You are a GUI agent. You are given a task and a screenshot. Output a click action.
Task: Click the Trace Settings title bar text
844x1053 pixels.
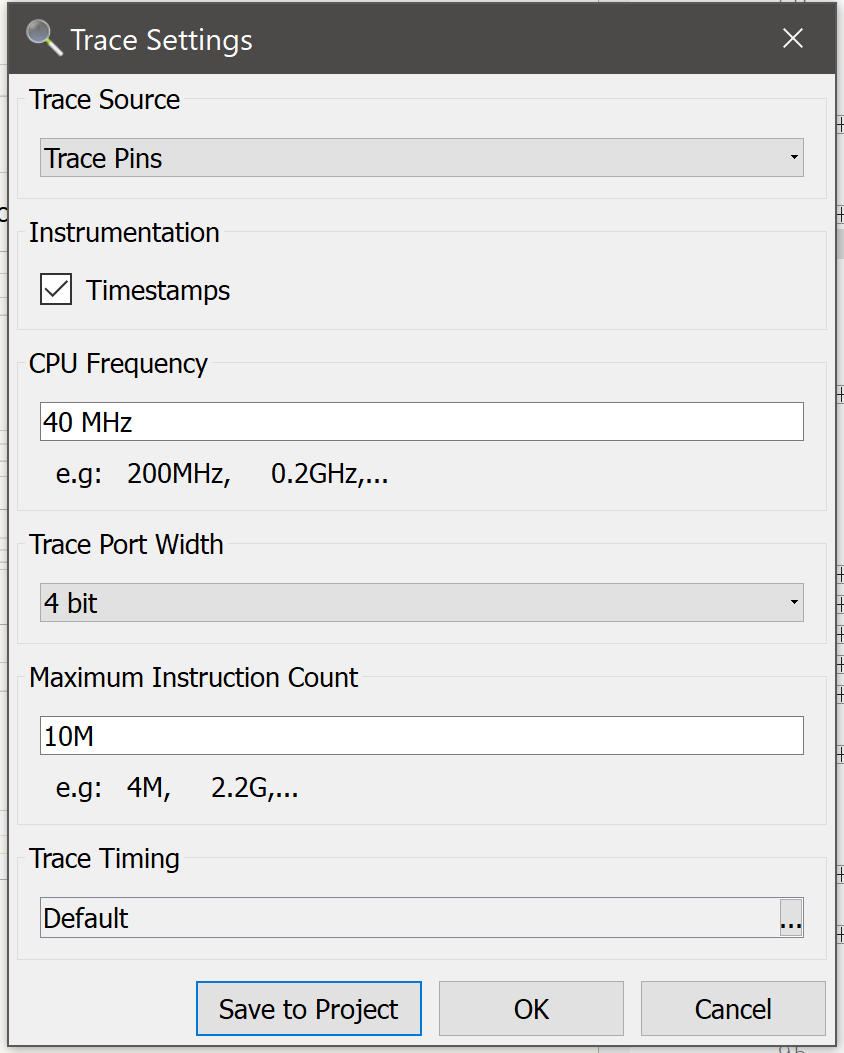[161, 40]
